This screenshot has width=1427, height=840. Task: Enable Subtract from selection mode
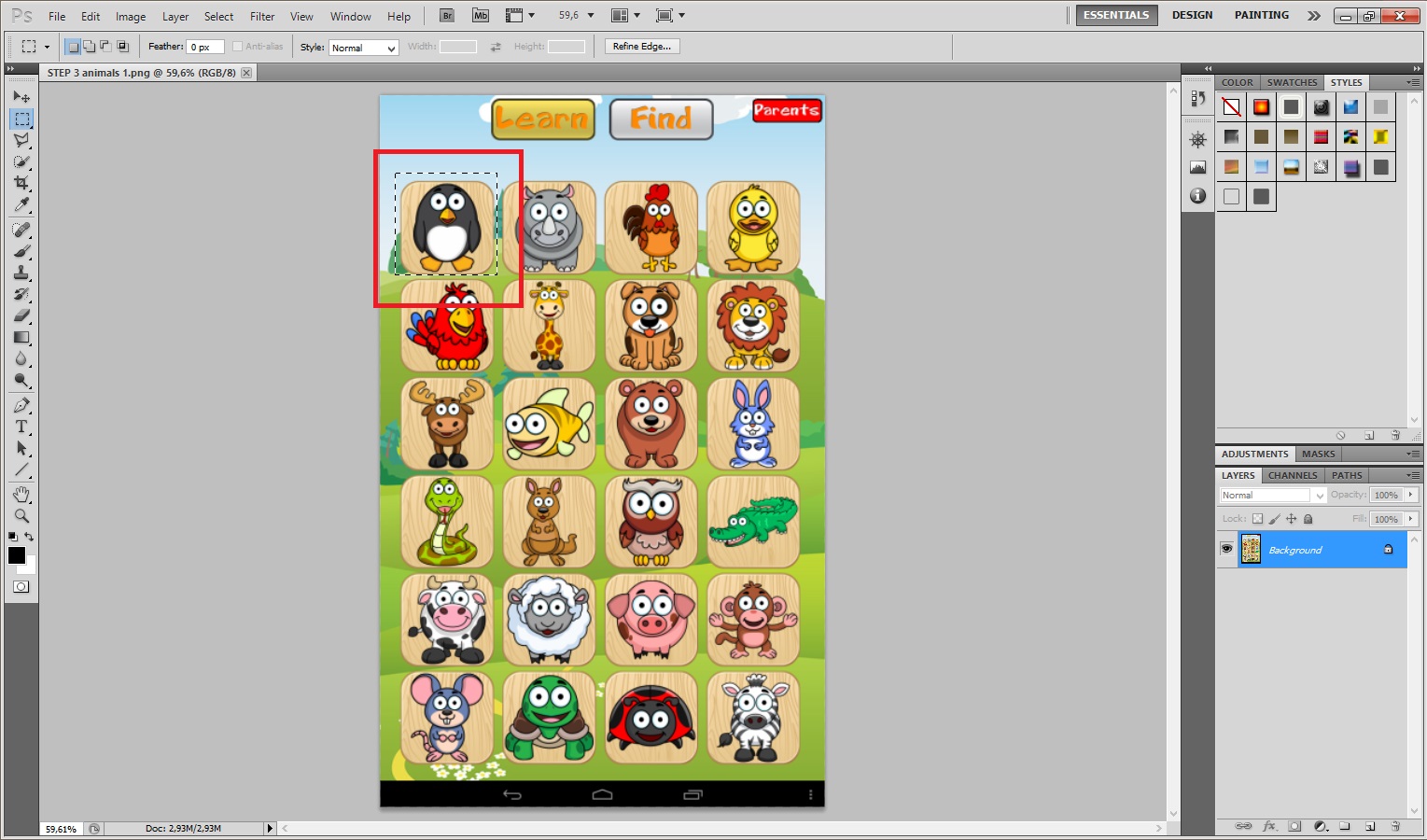tap(105, 47)
